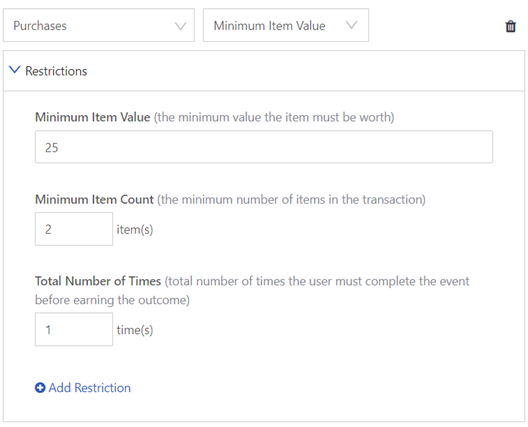Image resolution: width=528 pixels, height=427 pixels.
Task: Click the time(s) unit text
Action: pyautogui.click(x=135, y=330)
